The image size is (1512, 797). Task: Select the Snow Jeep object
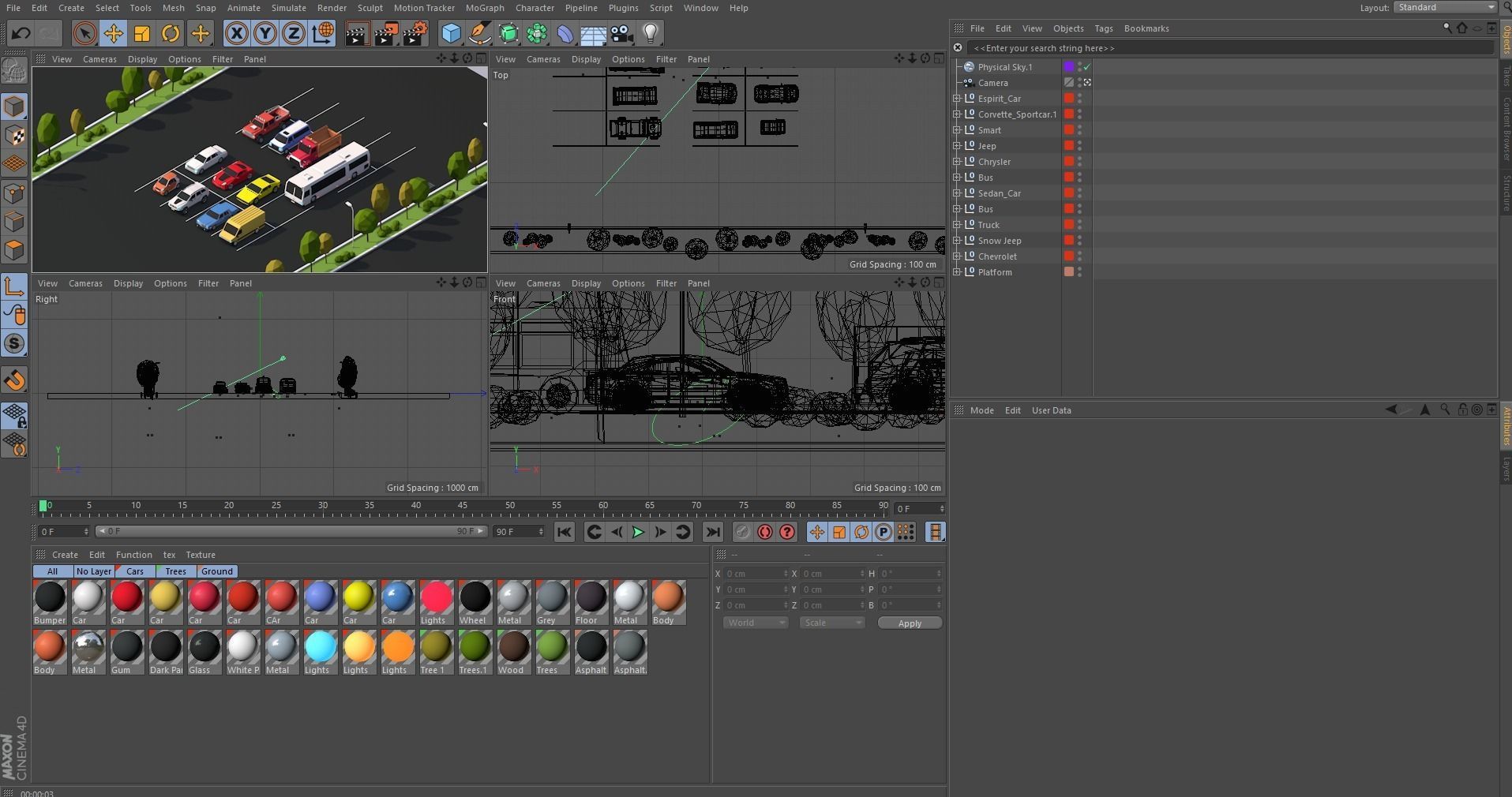(x=1000, y=241)
